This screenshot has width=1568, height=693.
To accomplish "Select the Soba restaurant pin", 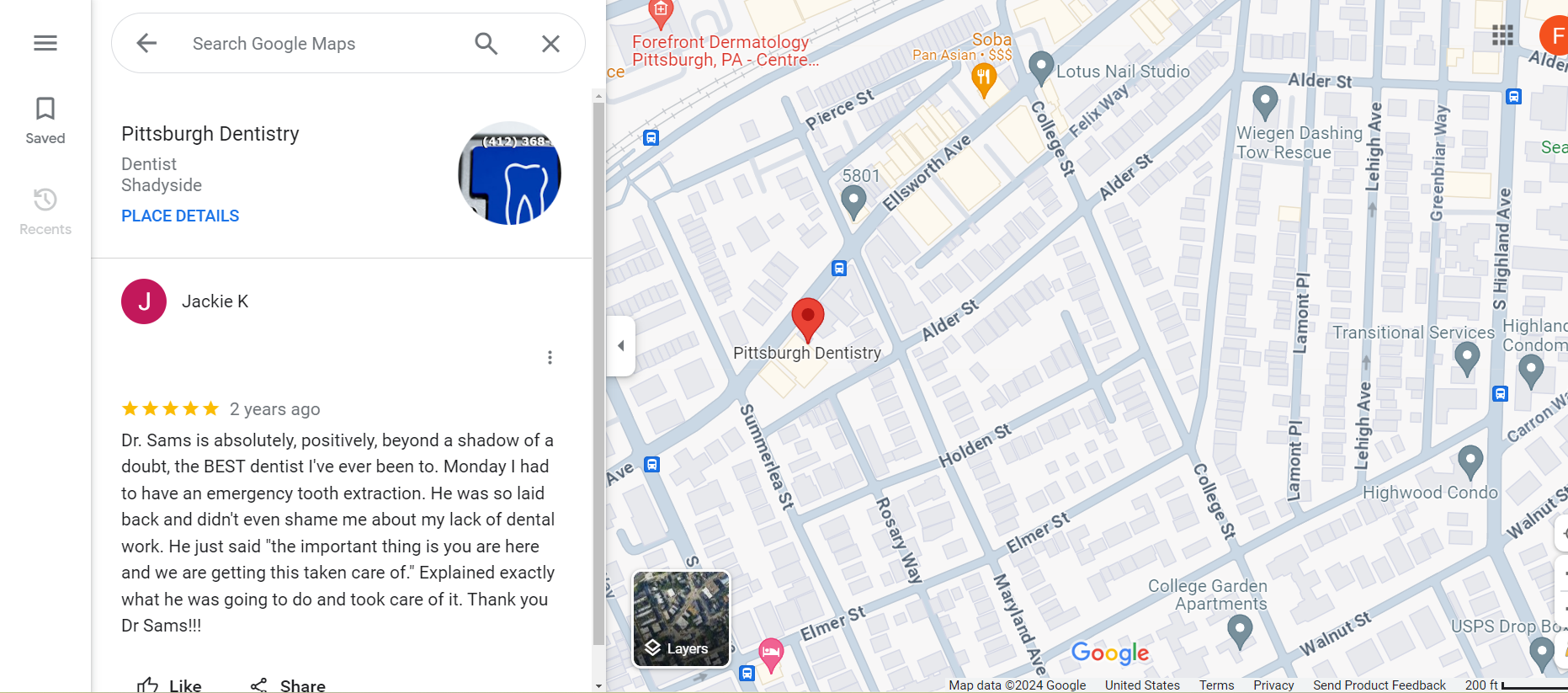I will tap(984, 81).
